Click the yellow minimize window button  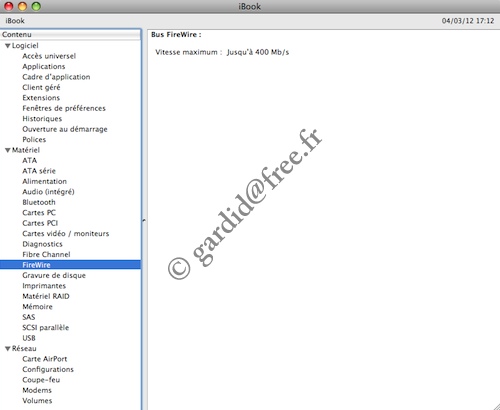pos(22,6)
